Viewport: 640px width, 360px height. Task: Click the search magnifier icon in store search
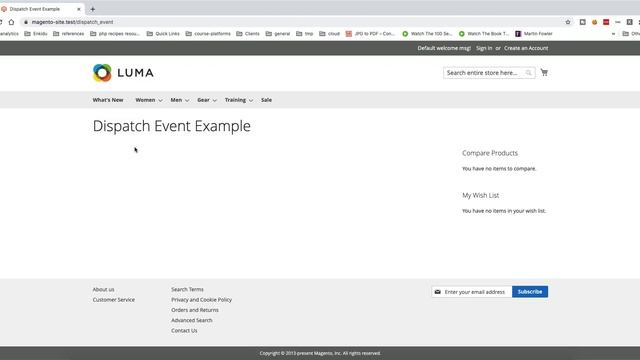[x=529, y=73]
